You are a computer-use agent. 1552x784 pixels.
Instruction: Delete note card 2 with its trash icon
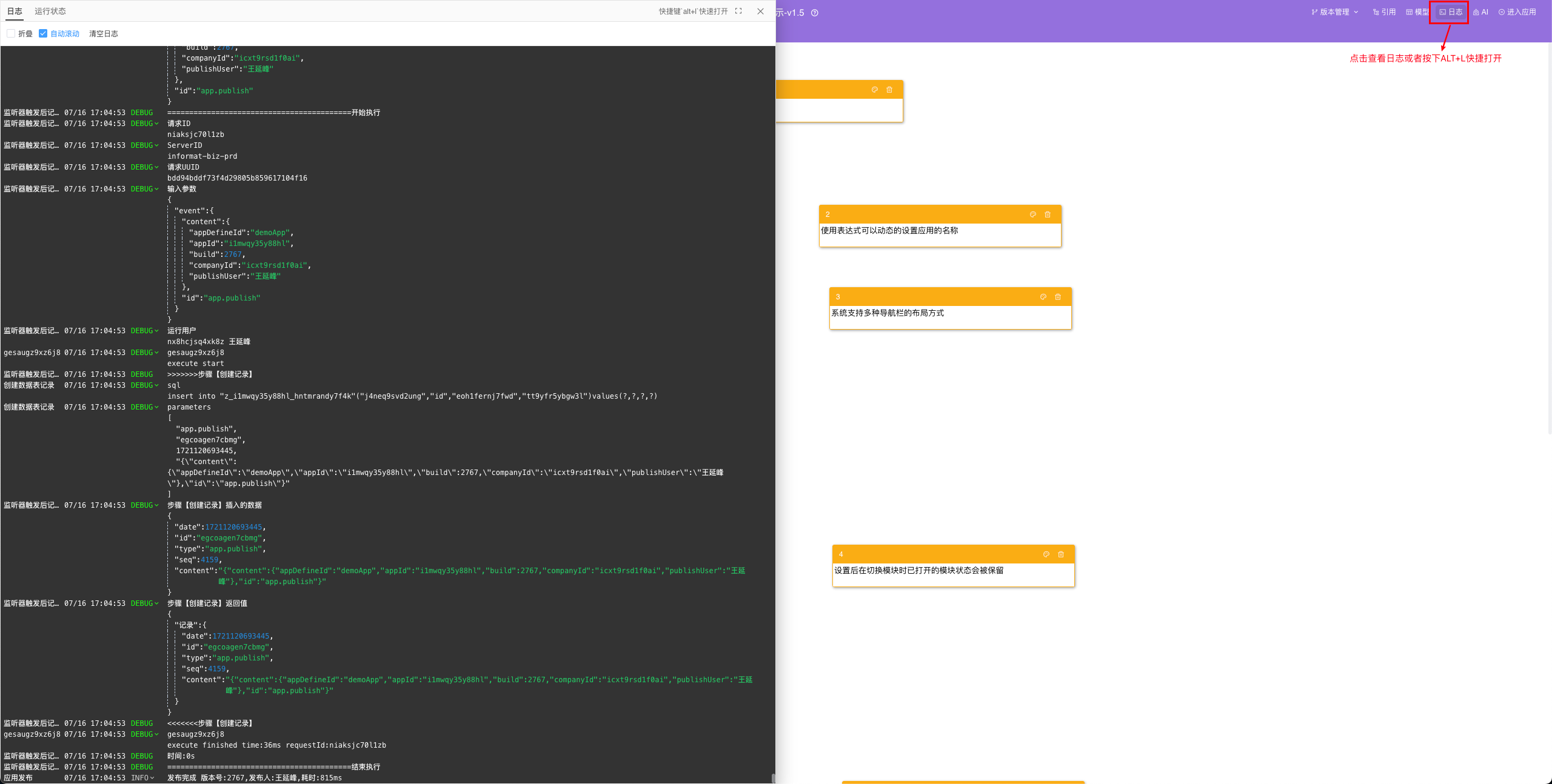1048,214
